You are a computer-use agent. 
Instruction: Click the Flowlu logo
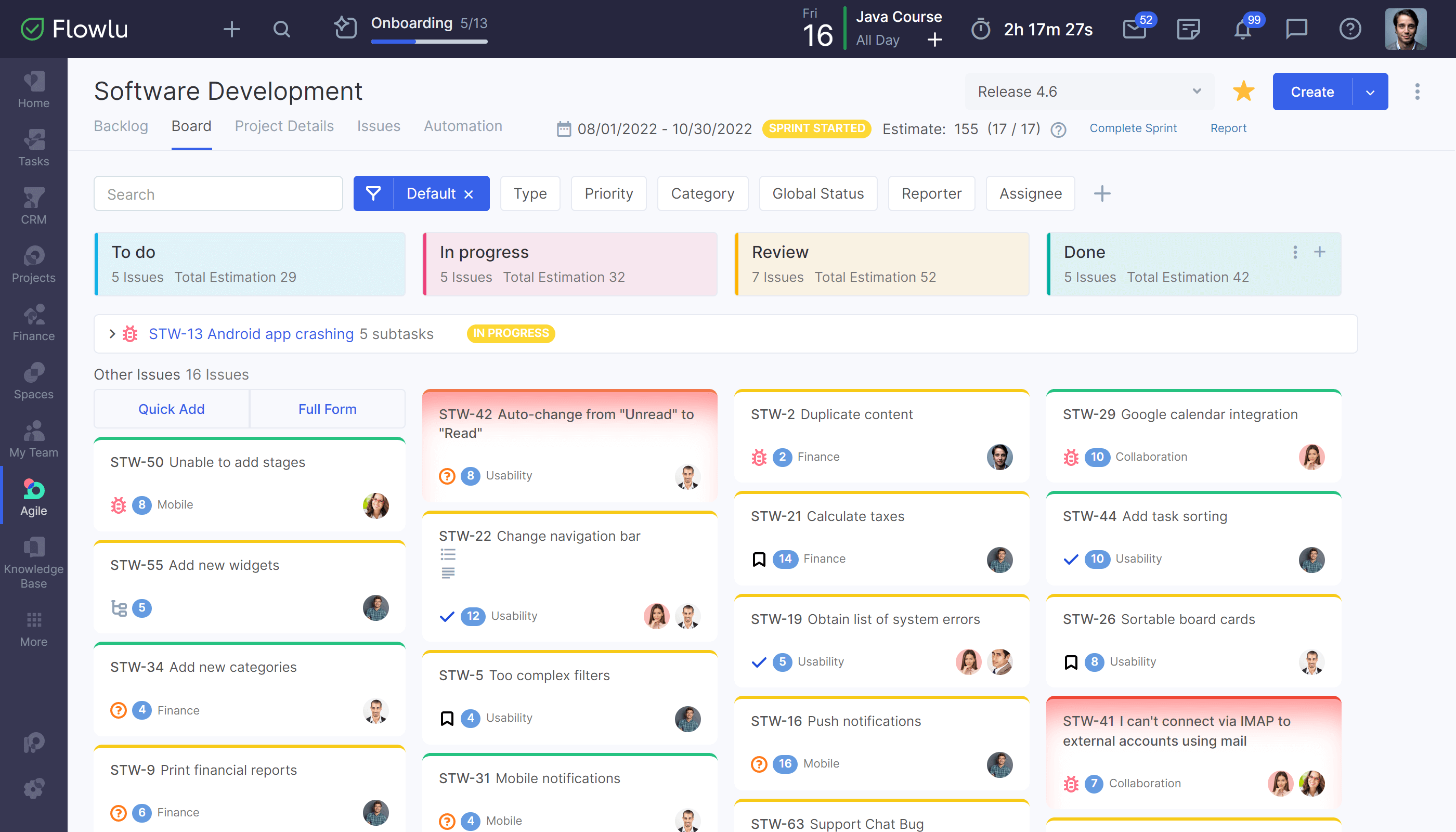(x=74, y=29)
